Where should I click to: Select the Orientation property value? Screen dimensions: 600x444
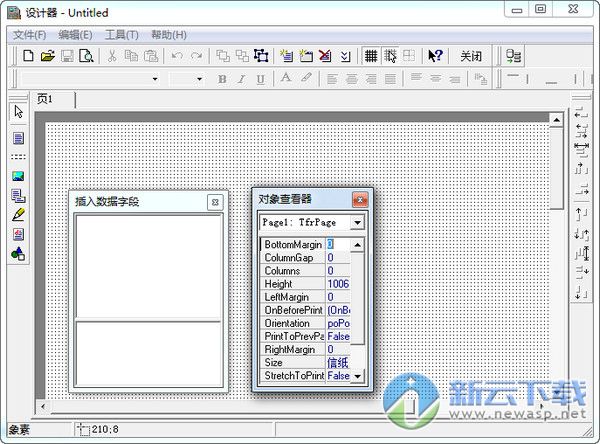click(x=338, y=323)
